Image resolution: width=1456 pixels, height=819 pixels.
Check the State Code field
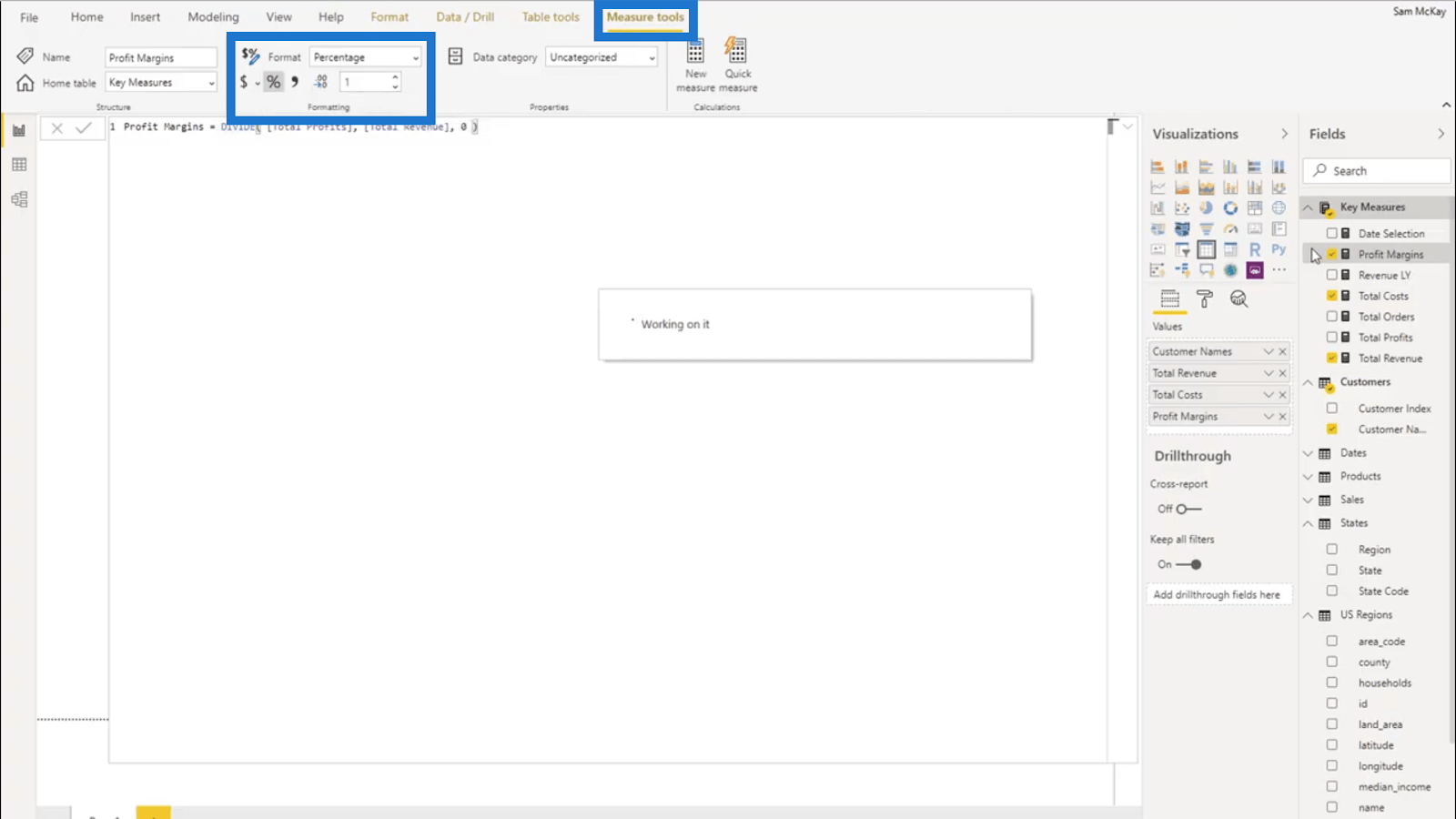click(1332, 591)
